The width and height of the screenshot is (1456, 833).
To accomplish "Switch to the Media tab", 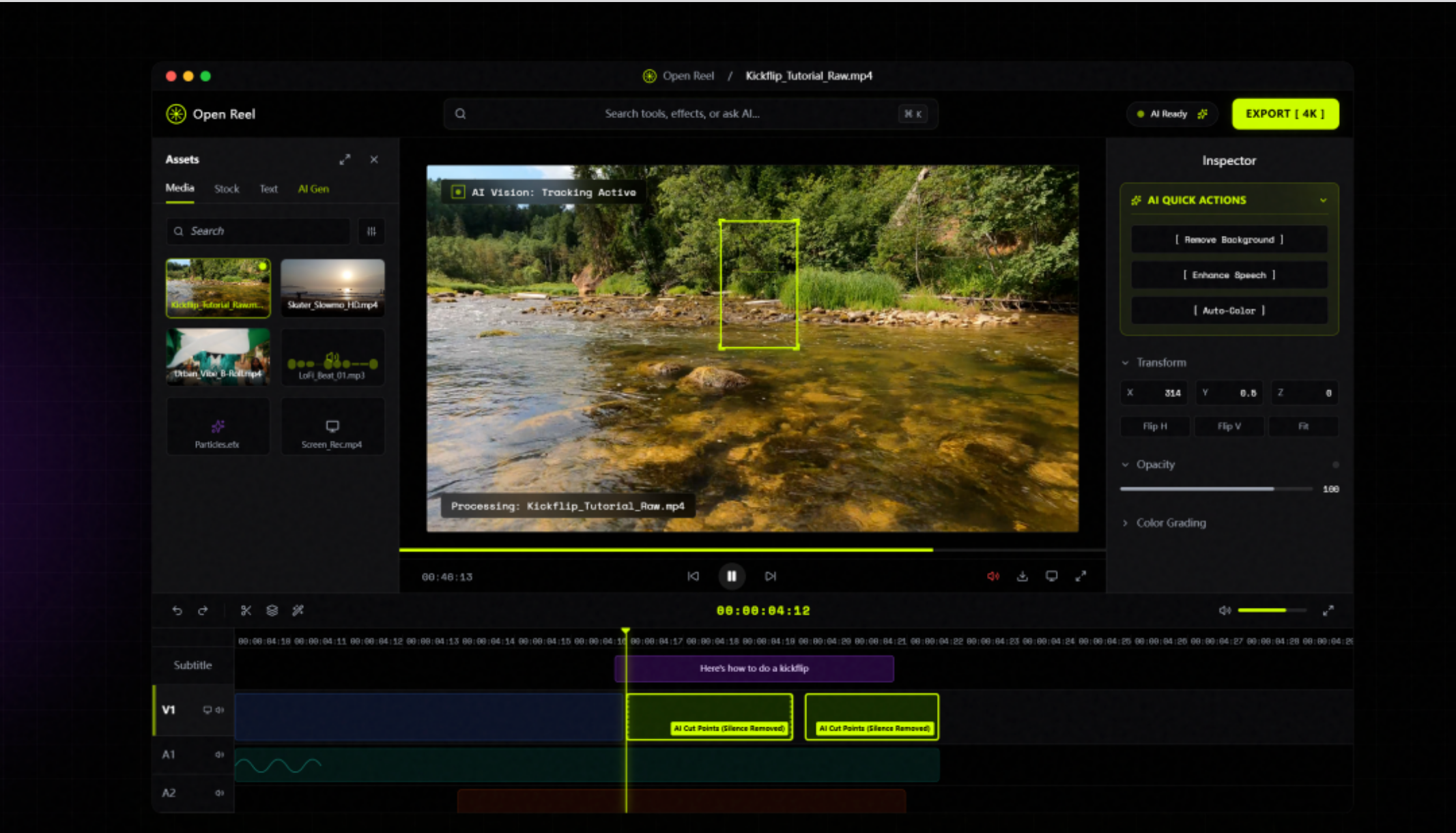I will (x=180, y=188).
